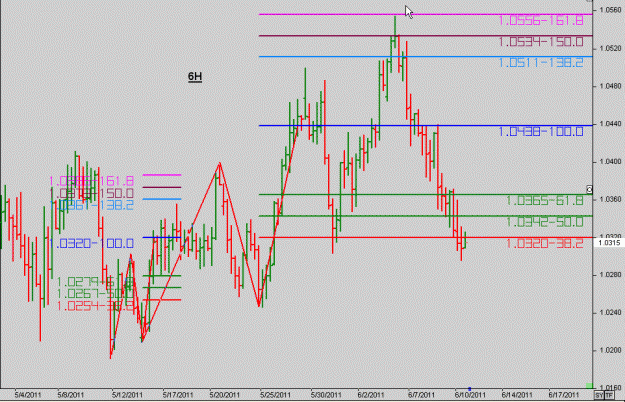Click the TF timeframe button

(x=609, y=395)
